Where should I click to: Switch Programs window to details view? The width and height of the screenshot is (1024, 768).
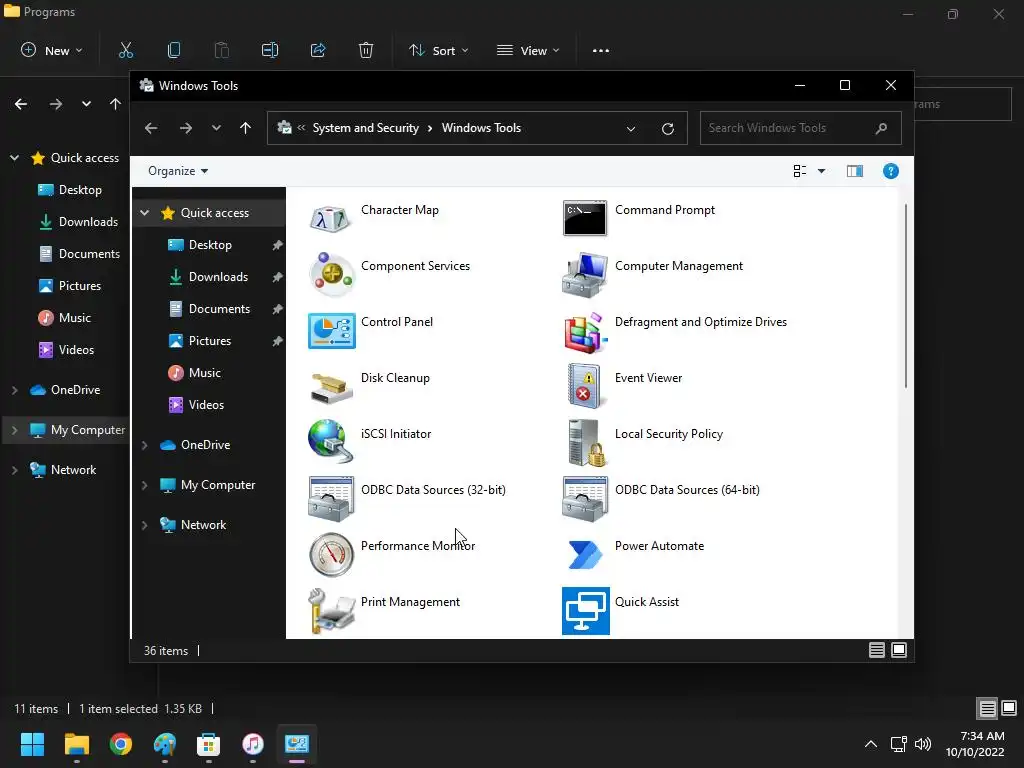click(x=987, y=708)
